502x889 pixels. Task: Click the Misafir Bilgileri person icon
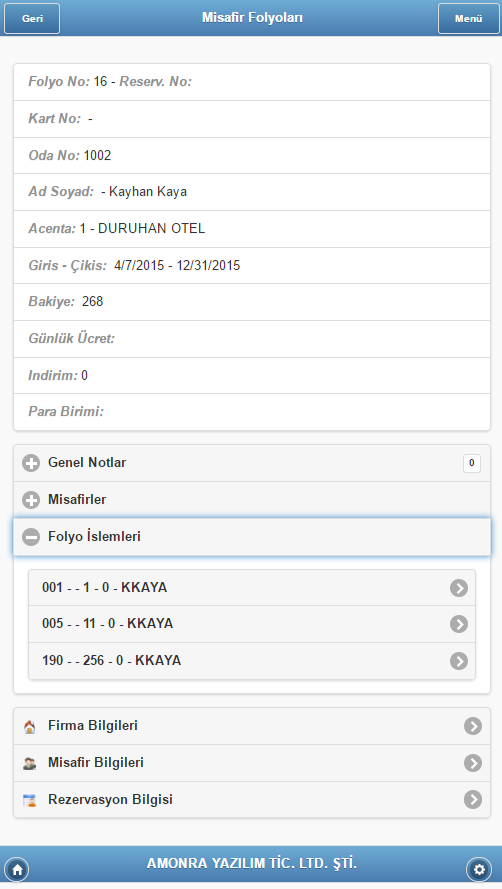[29, 763]
